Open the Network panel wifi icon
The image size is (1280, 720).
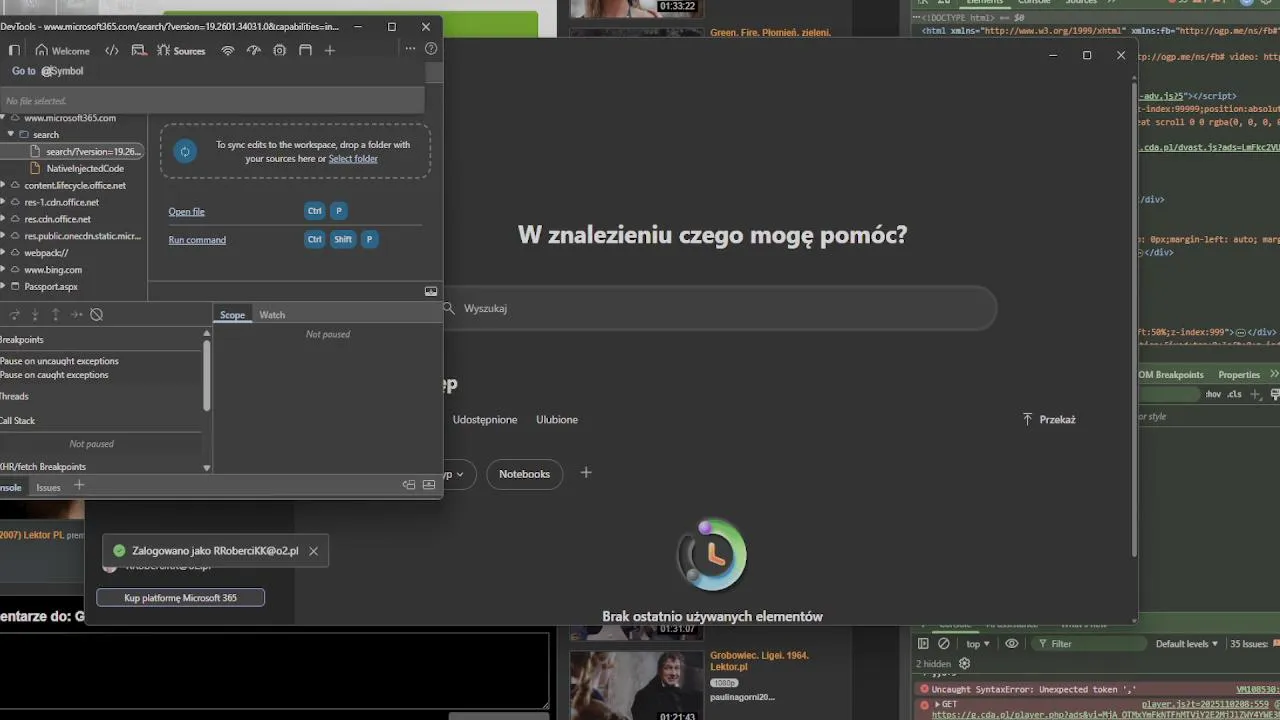228,50
